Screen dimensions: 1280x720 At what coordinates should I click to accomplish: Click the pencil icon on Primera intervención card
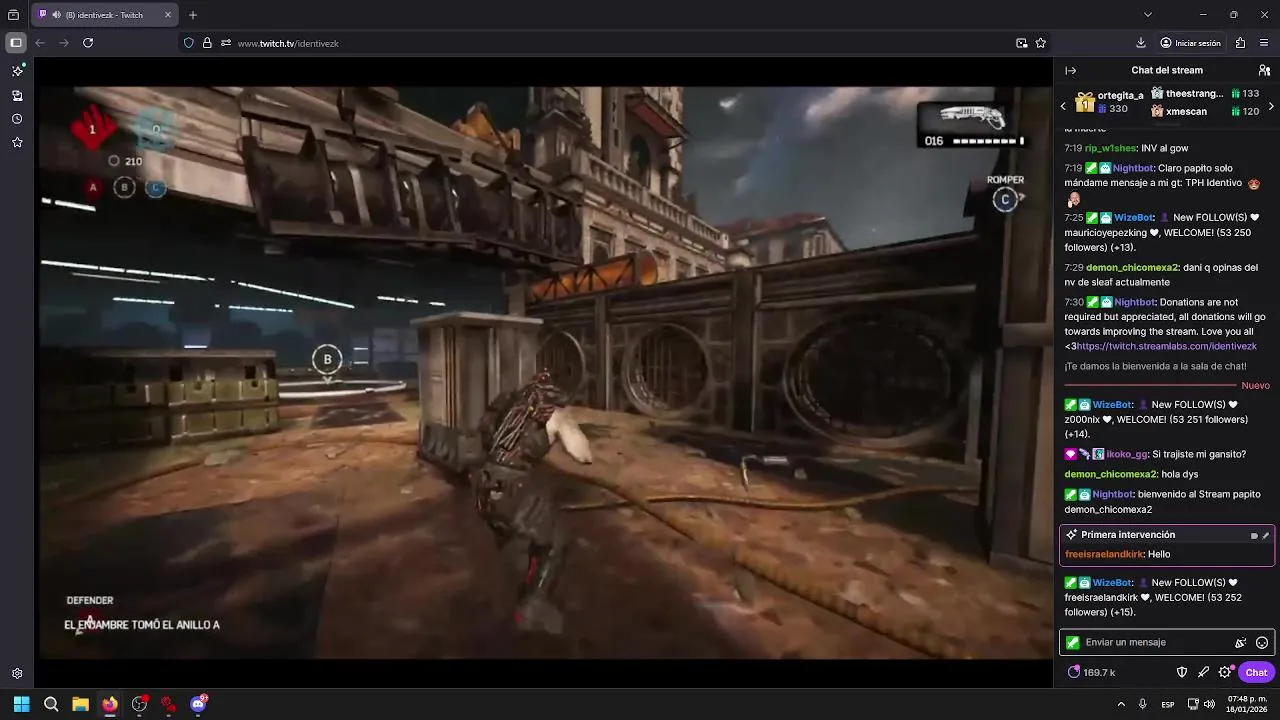point(1265,535)
